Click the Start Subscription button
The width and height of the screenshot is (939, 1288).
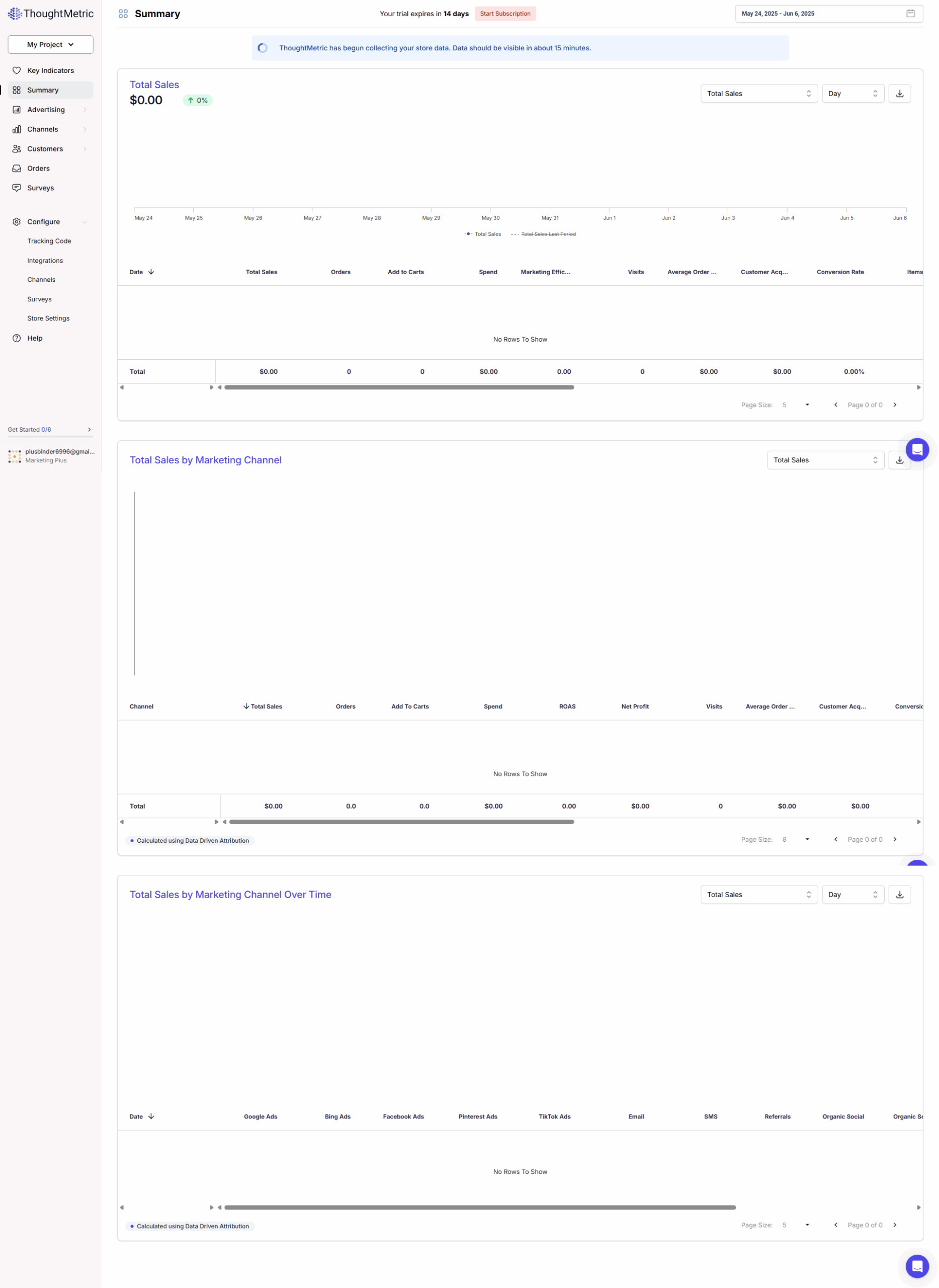[505, 14]
